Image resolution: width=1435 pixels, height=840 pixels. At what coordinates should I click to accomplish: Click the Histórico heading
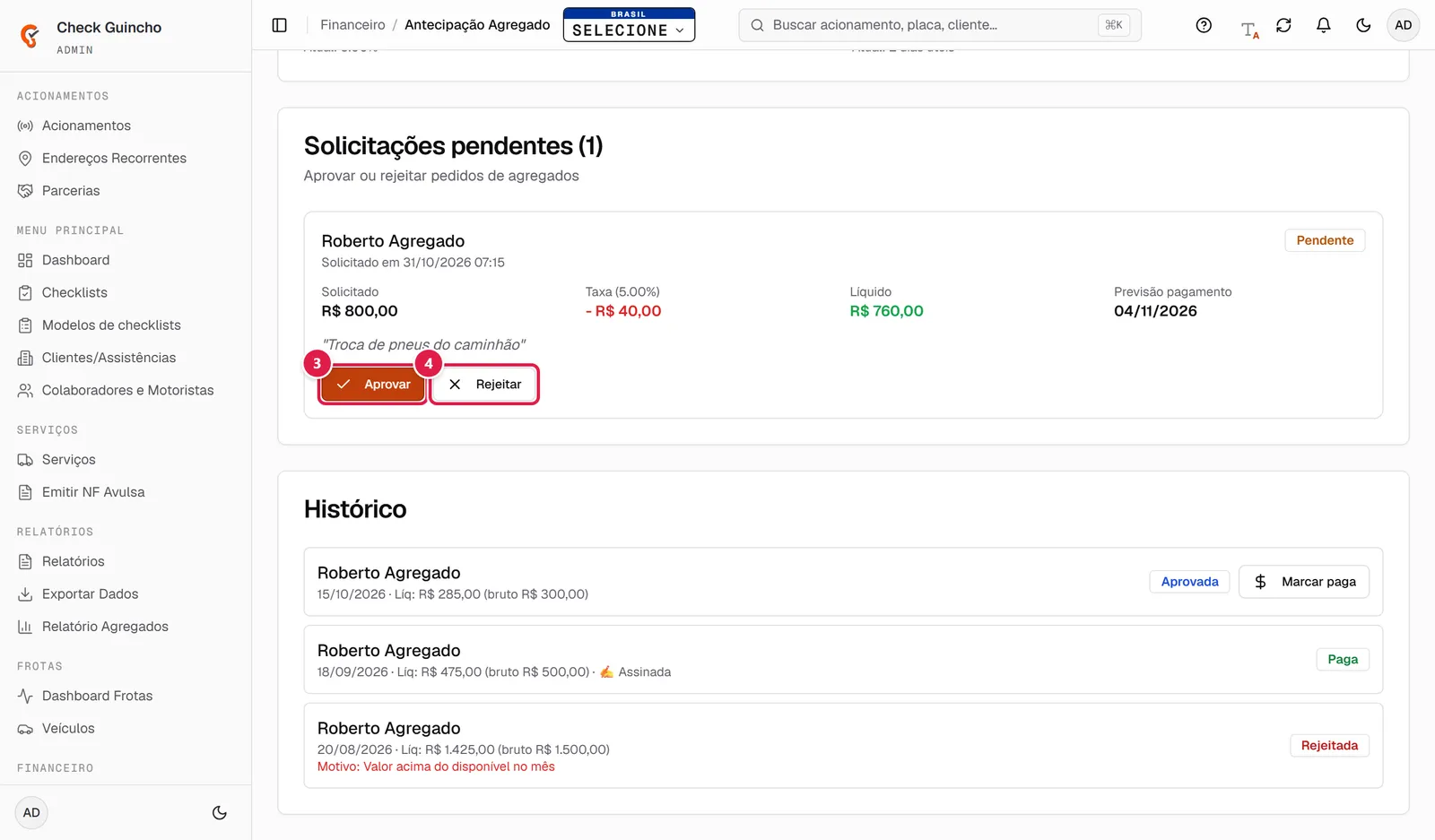pyautogui.click(x=355, y=509)
